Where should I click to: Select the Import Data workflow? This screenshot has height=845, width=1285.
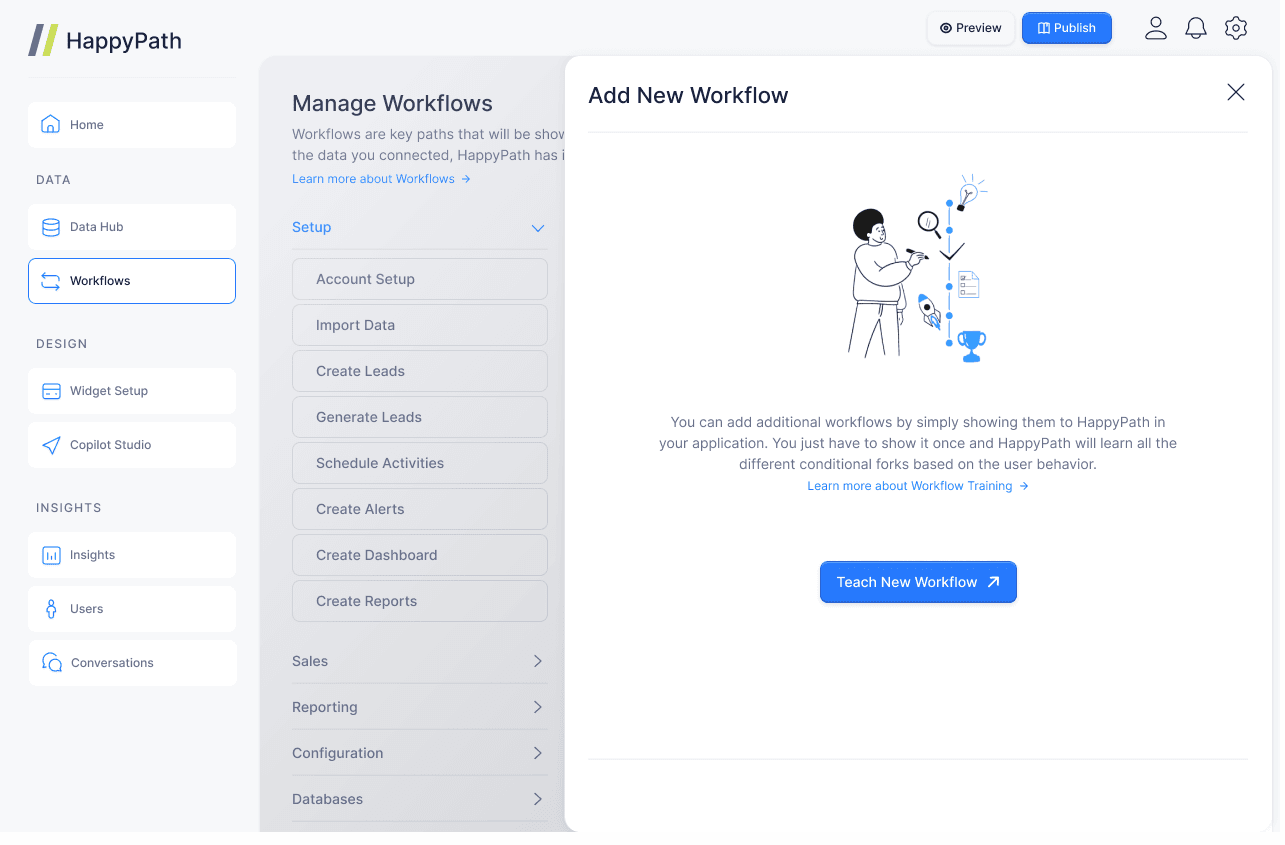[x=419, y=325]
